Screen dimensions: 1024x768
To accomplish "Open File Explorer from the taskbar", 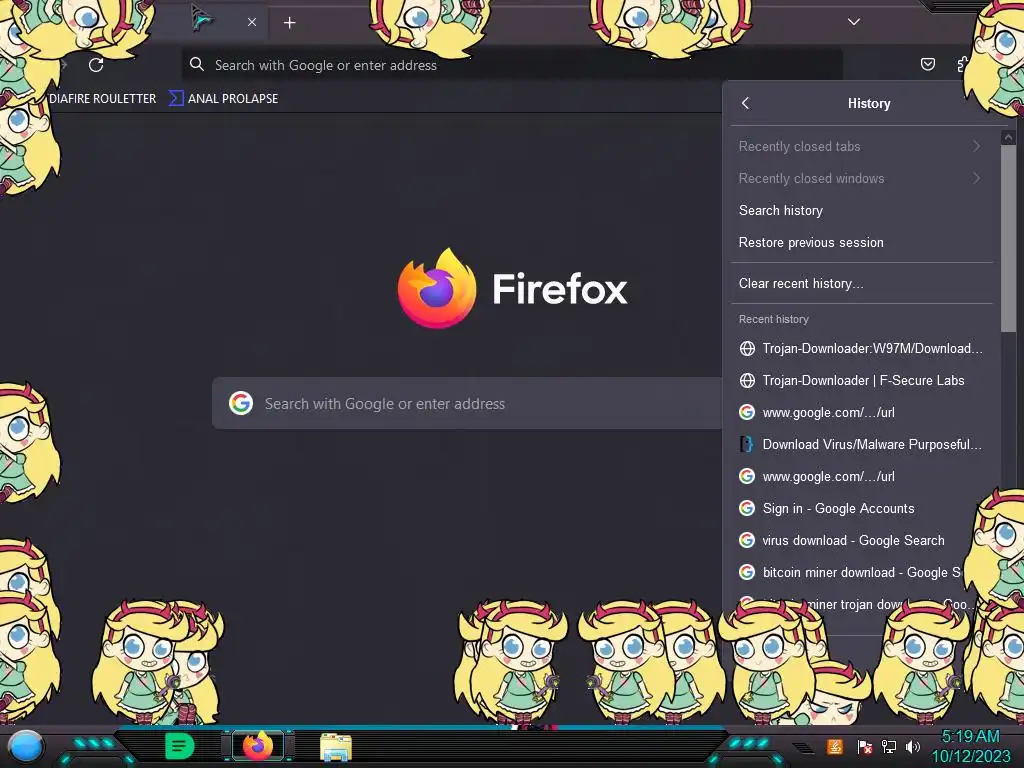I will pos(336,747).
